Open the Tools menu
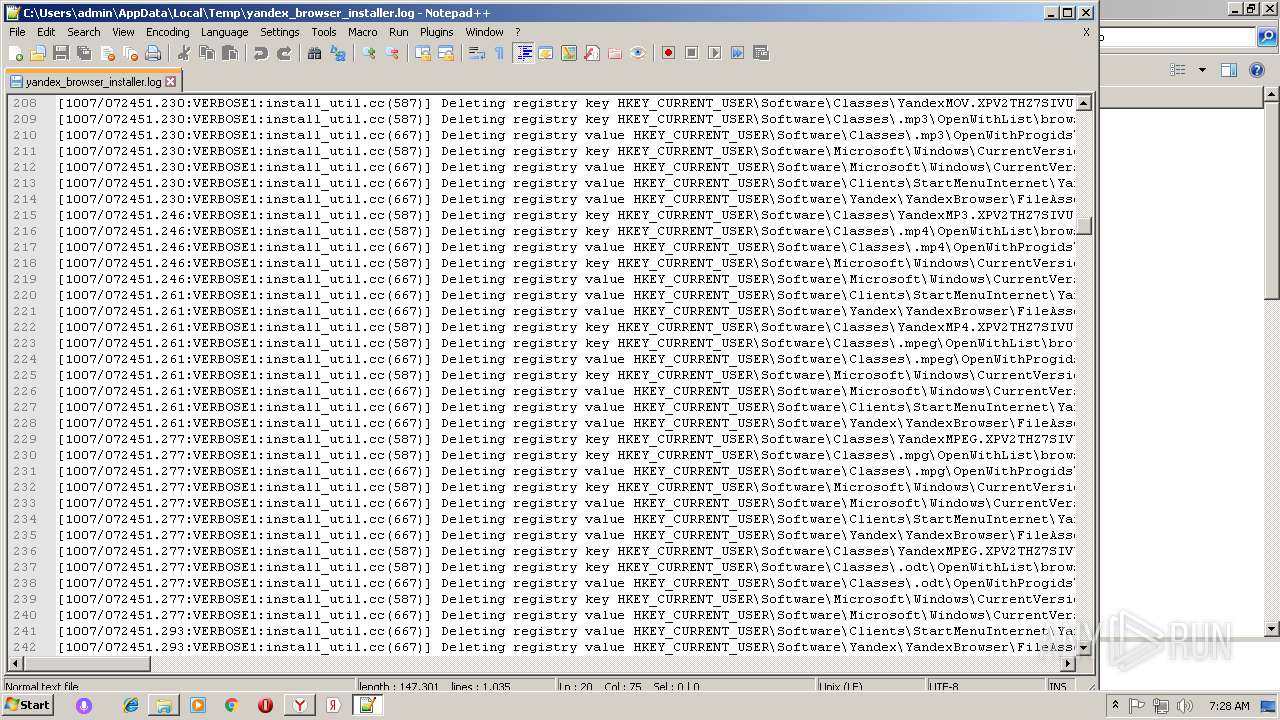The height and width of the screenshot is (720, 1280). click(324, 32)
